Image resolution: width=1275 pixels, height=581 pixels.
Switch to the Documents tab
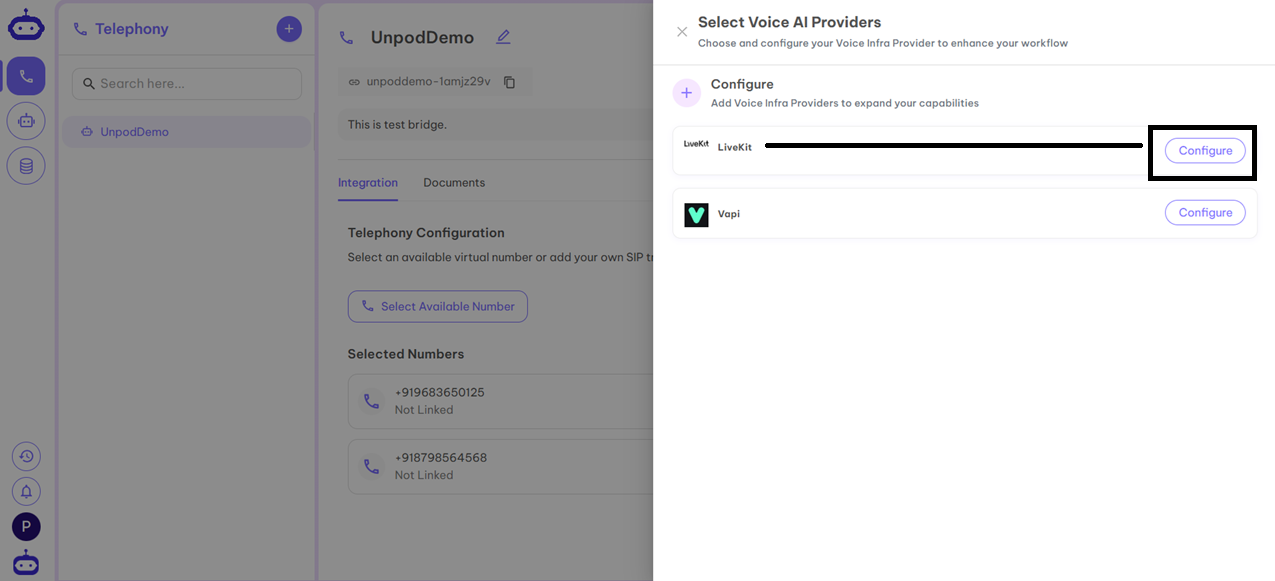pos(453,182)
